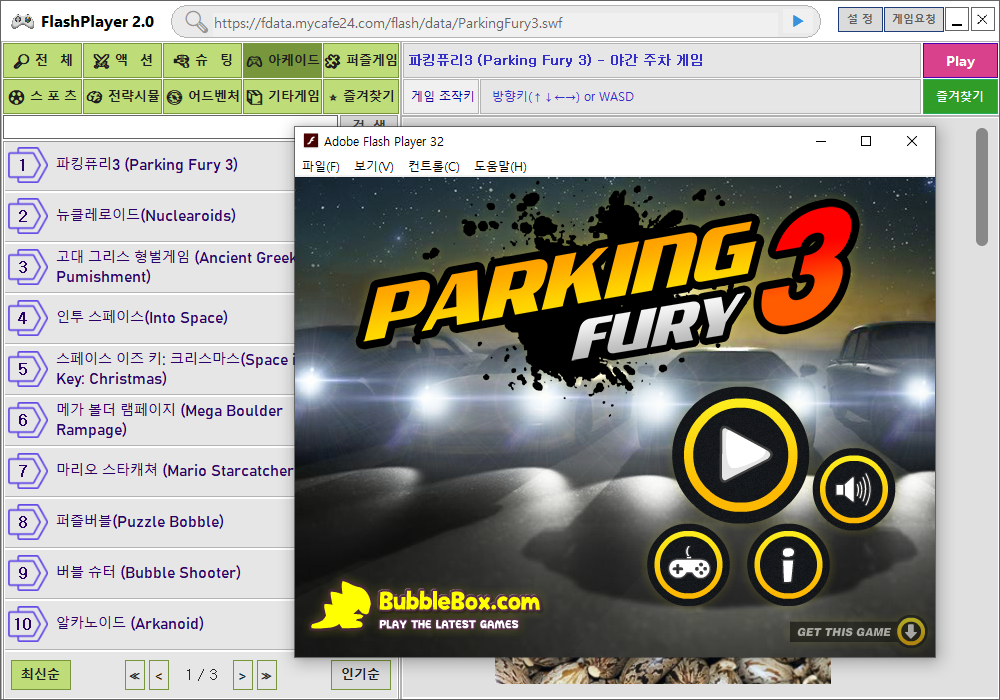Click the GET THIS GAME download arrow
The height and width of the screenshot is (700, 1000).
point(911,631)
